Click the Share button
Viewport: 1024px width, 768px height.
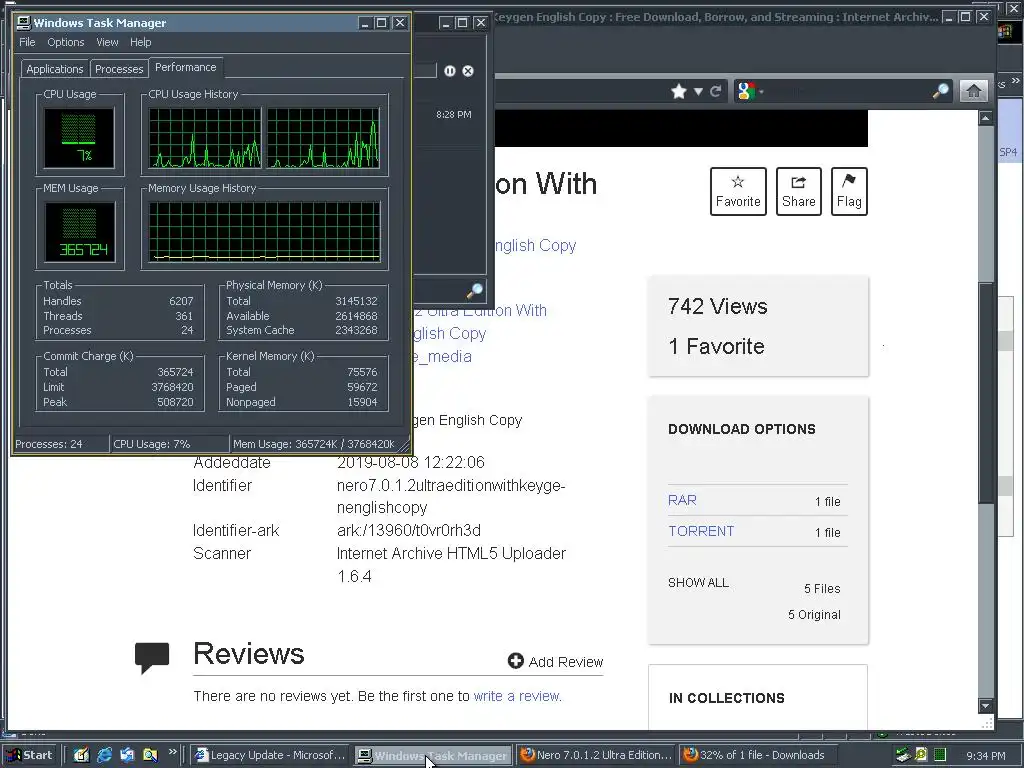coord(799,191)
